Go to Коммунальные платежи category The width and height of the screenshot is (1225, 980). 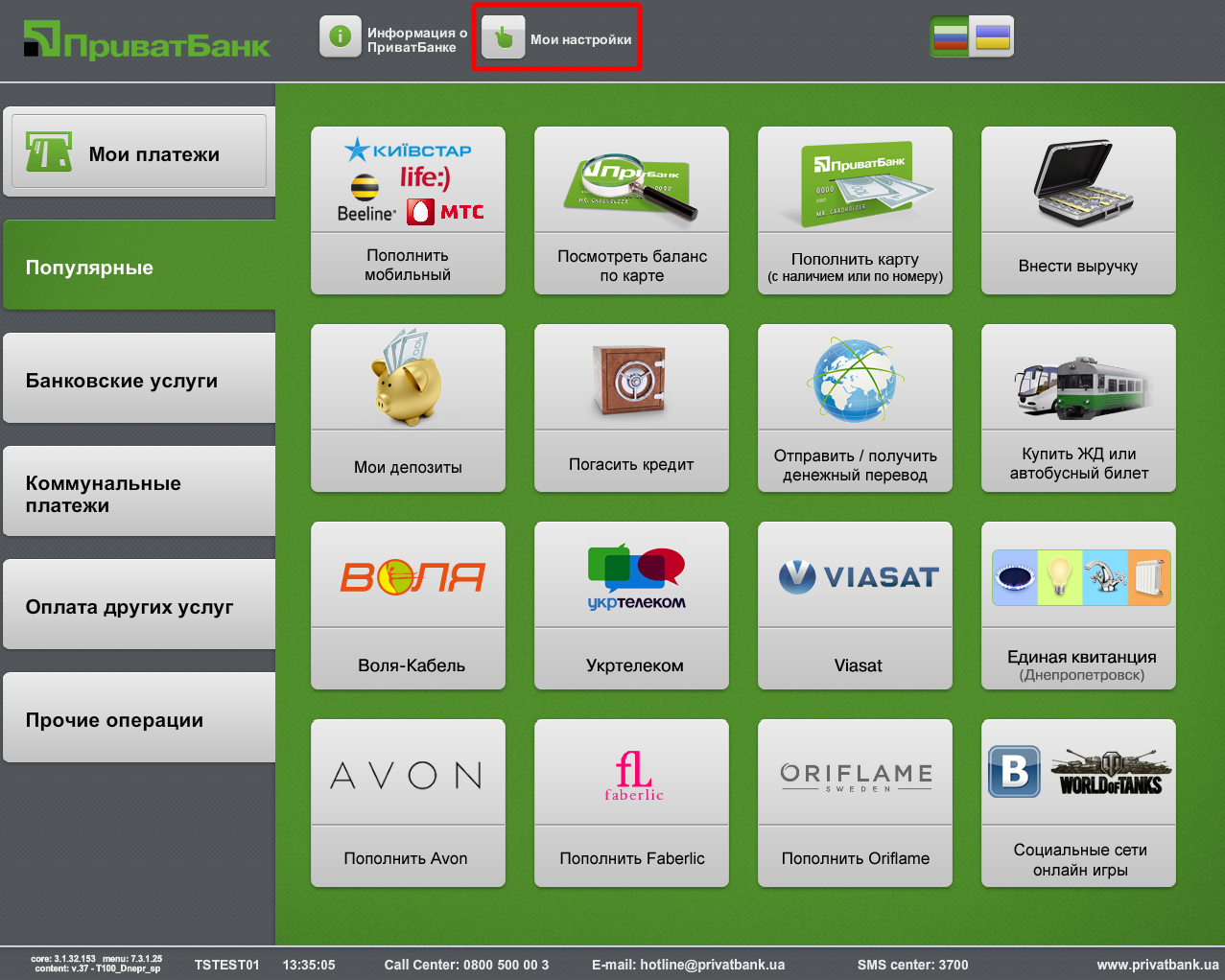(139, 491)
